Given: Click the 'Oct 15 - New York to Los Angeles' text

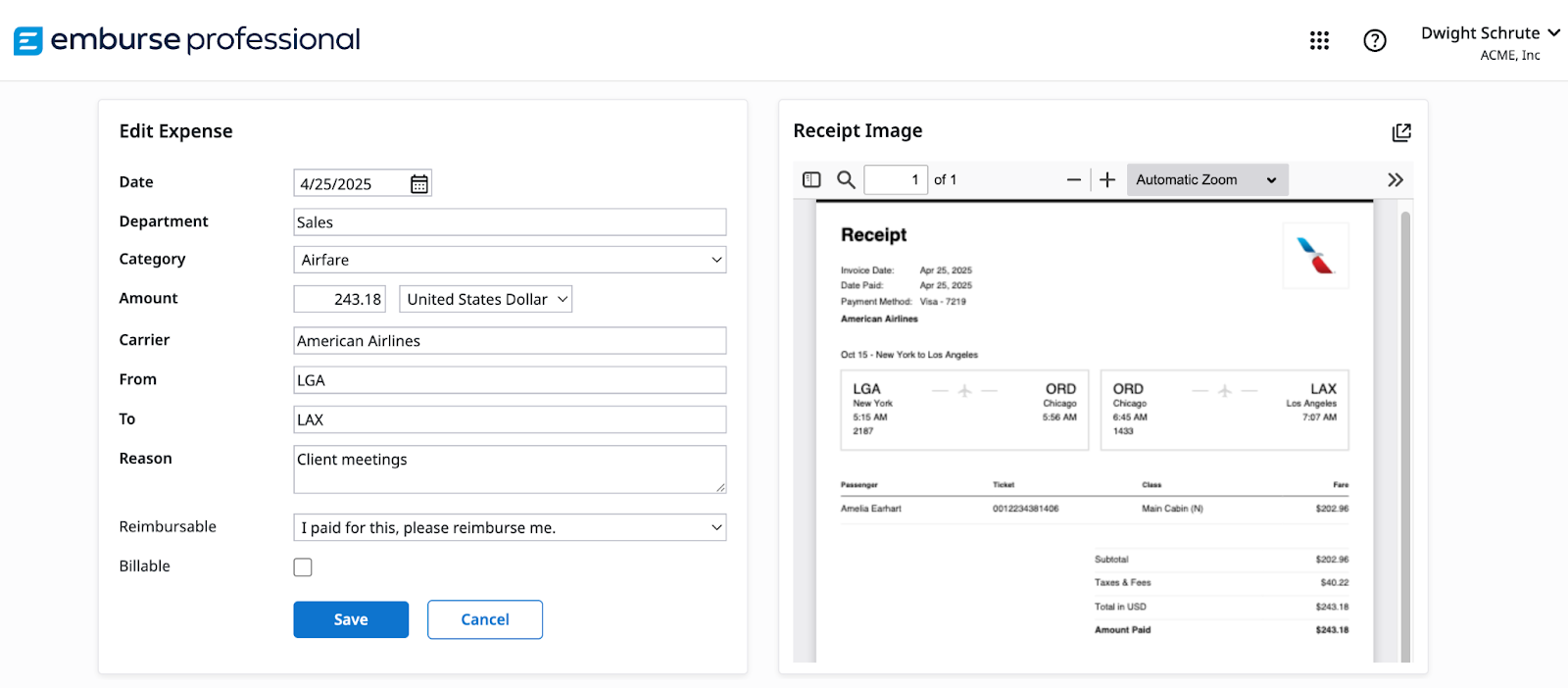Looking at the screenshot, I should coord(909,355).
